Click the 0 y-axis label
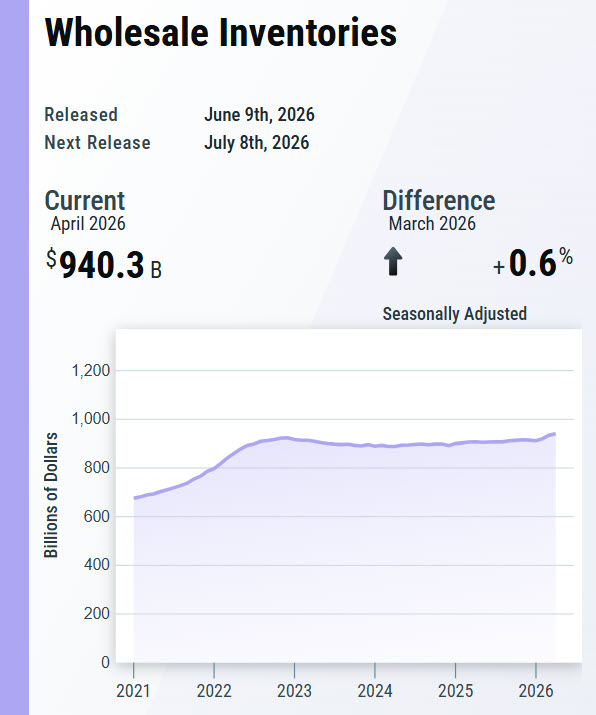 (105, 662)
